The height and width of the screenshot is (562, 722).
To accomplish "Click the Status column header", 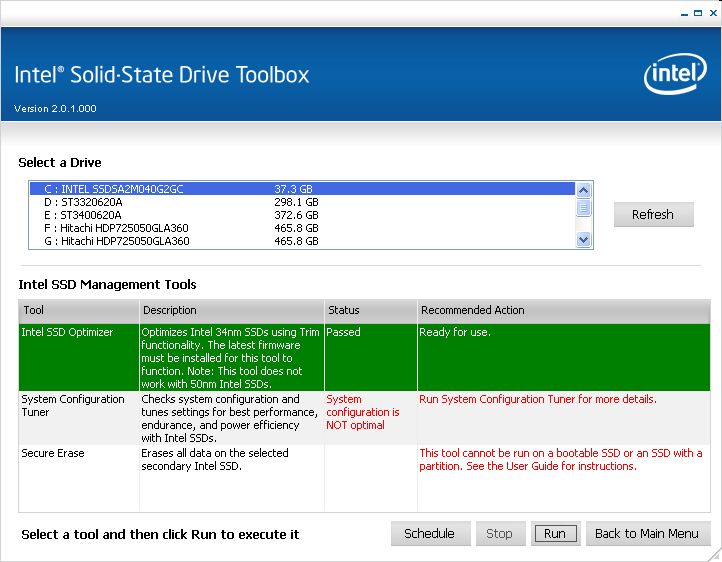I will point(368,310).
